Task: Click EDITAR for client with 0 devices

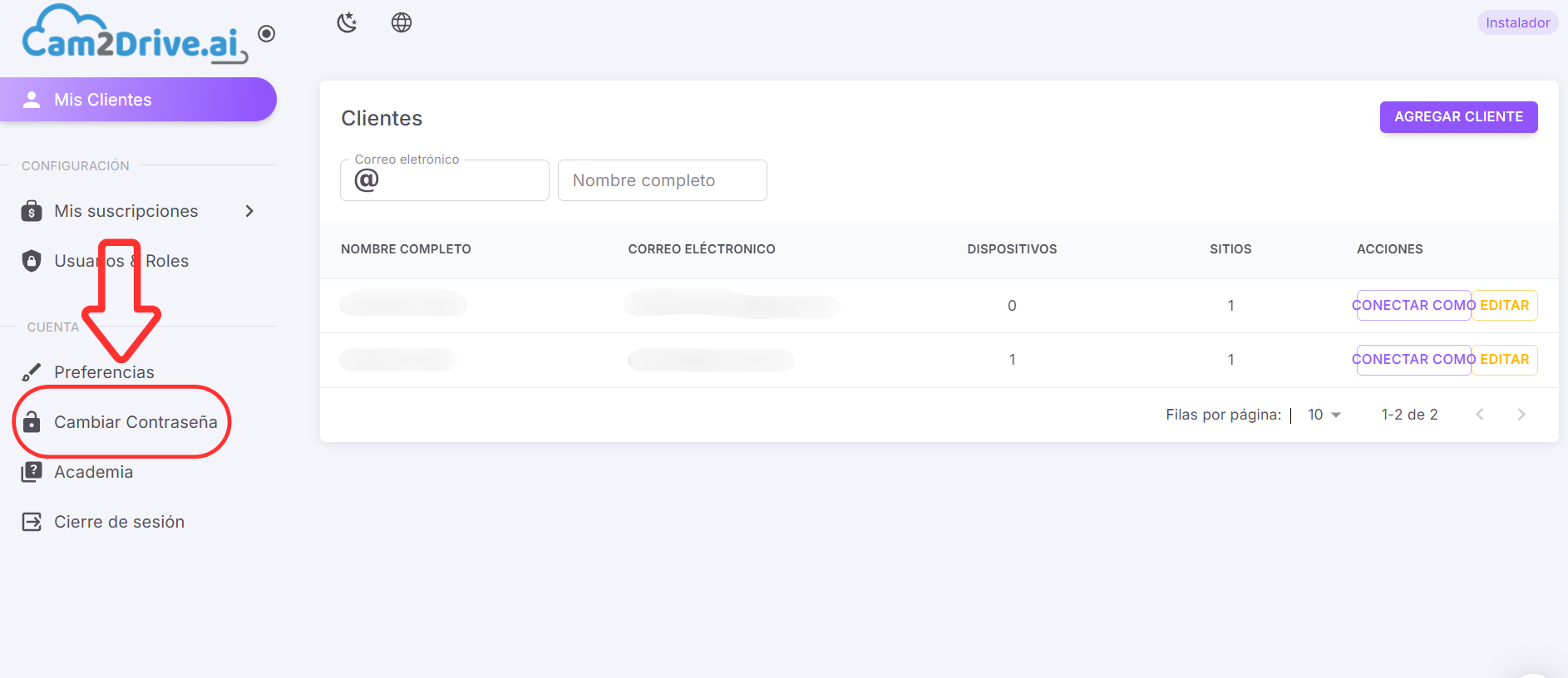Action: click(x=1505, y=305)
